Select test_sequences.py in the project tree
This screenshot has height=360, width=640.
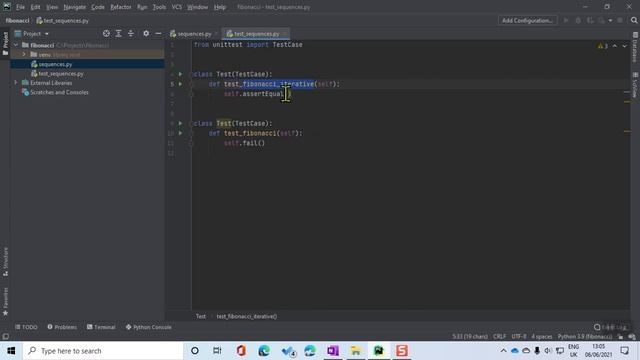tap(61, 73)
